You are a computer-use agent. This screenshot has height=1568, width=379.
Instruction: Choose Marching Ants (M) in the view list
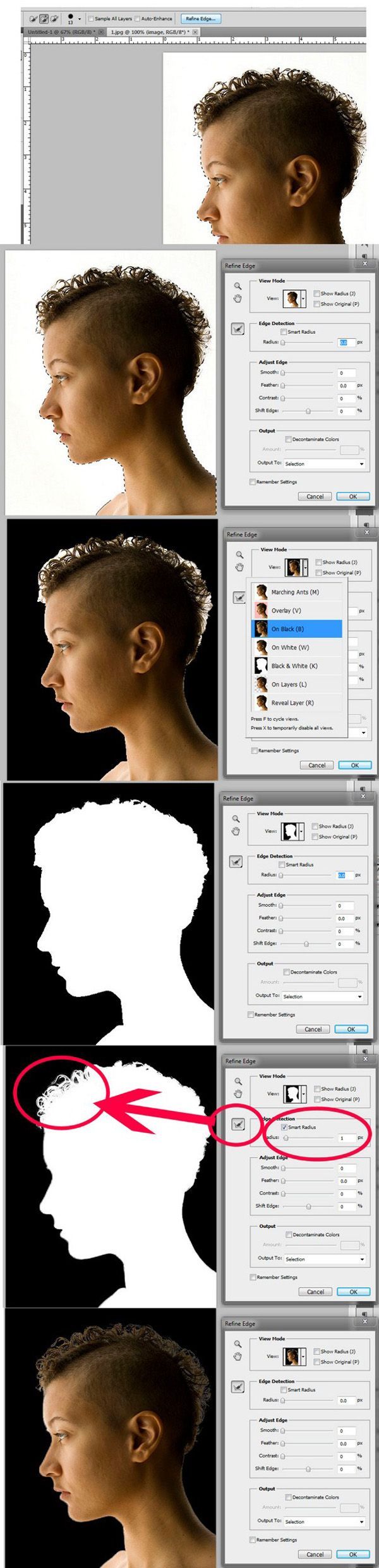coord(297,592)
